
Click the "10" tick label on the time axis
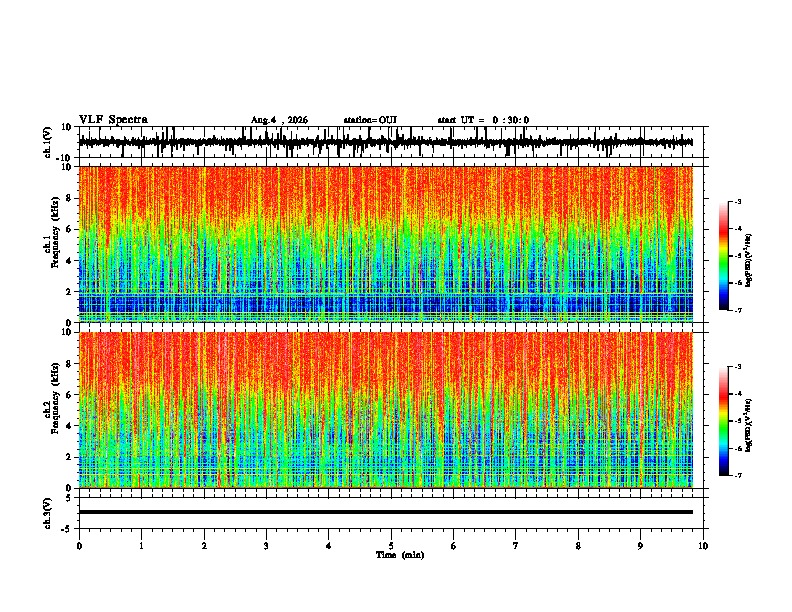point(703,546)
